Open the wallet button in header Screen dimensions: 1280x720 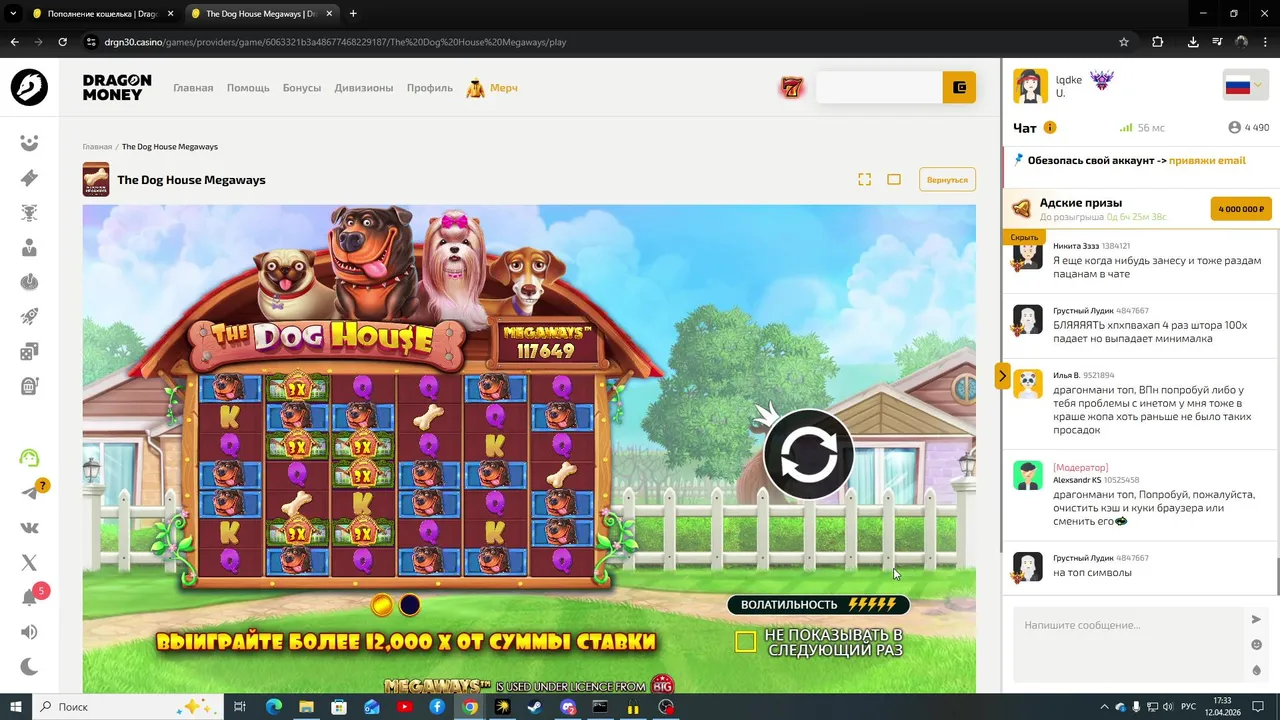(x=959, y=88)
